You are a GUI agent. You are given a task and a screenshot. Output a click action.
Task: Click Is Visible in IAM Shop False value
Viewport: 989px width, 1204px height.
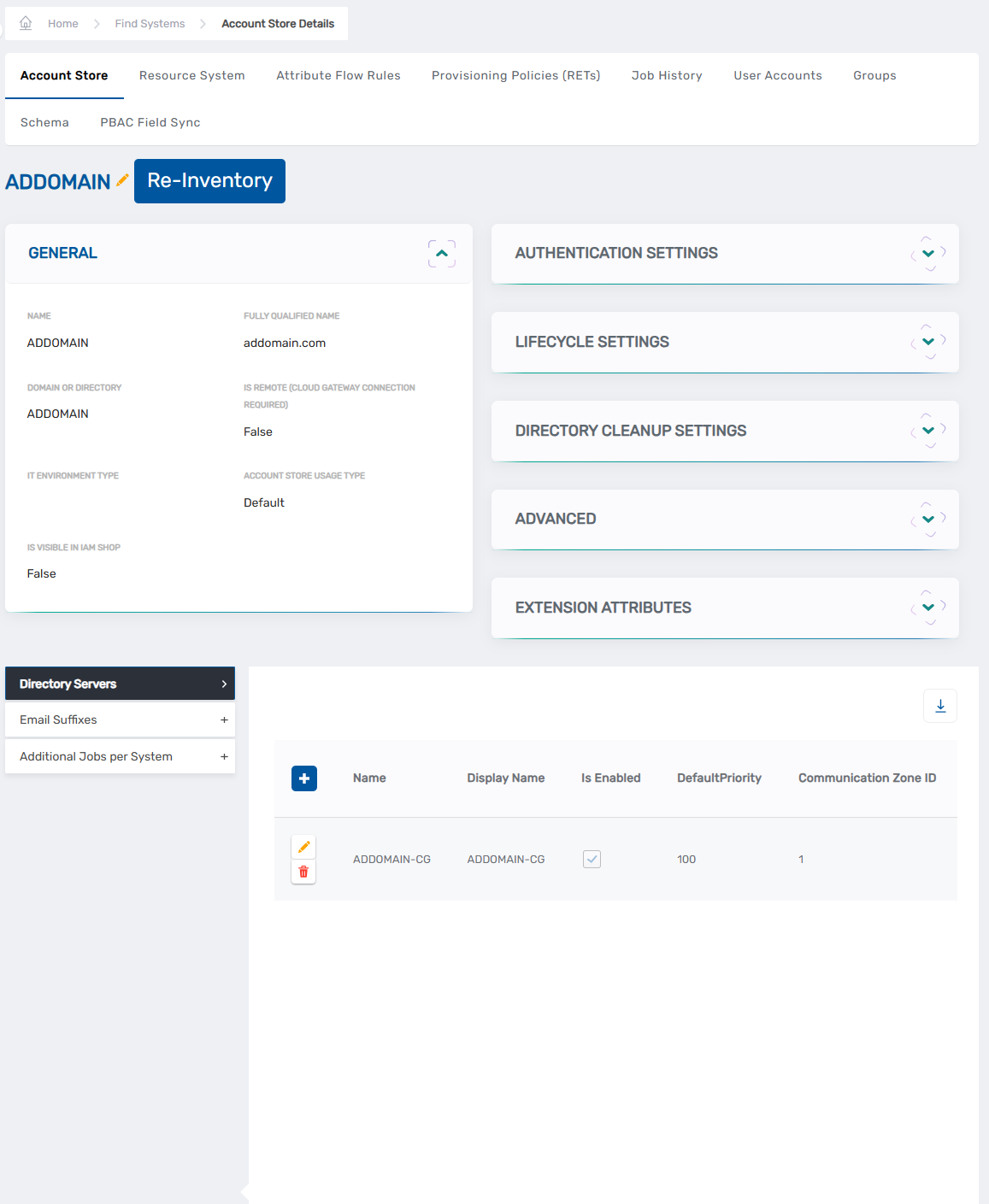click(x=41, y=573)
